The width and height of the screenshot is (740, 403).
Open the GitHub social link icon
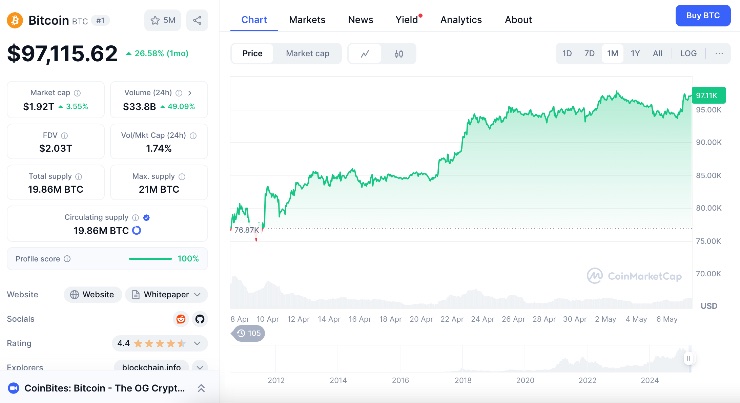pos(199,319)
